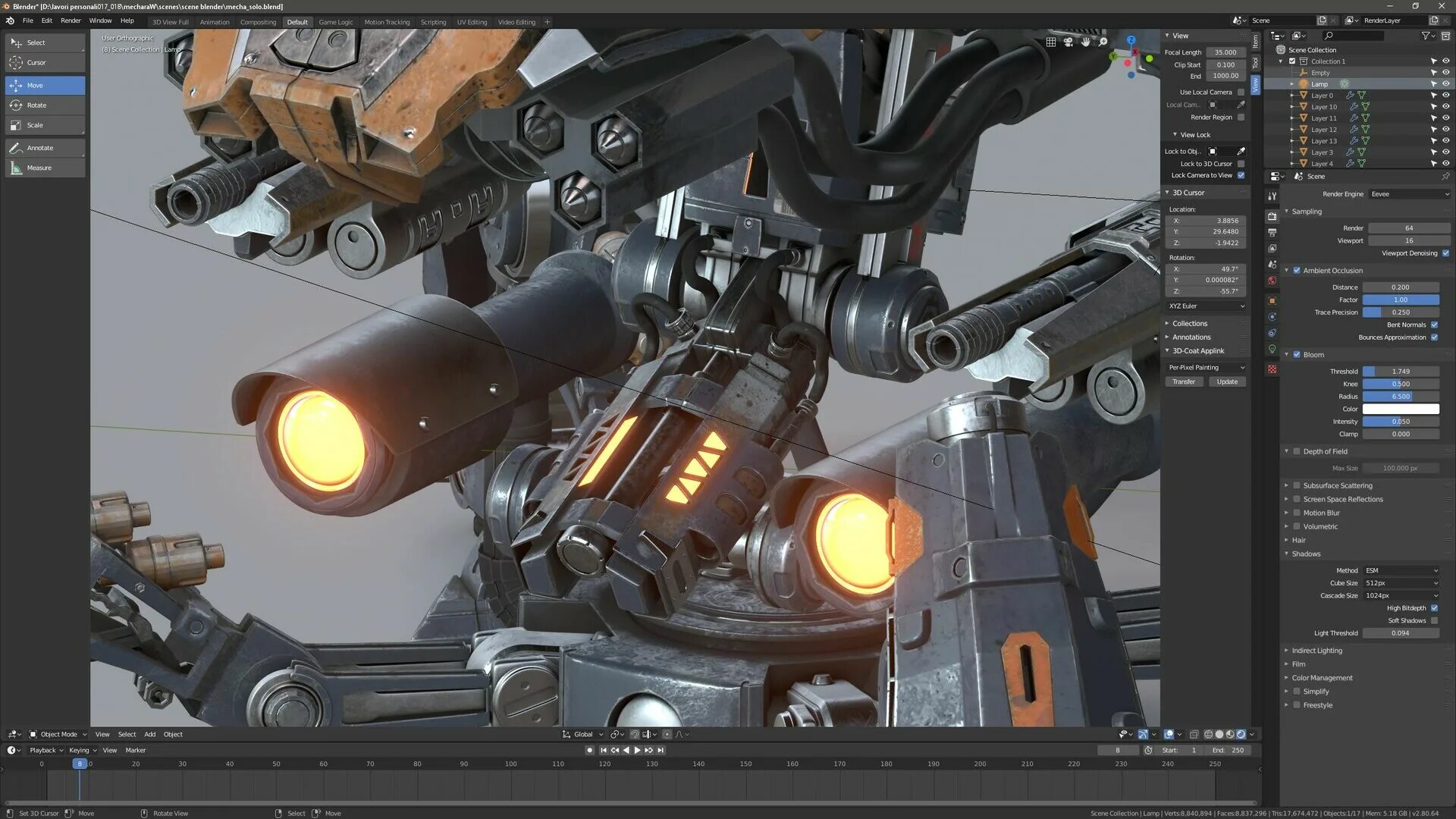Open the Physics properties tab icon
Screen dimensions: 1456x819
(x=1272, y=317)
